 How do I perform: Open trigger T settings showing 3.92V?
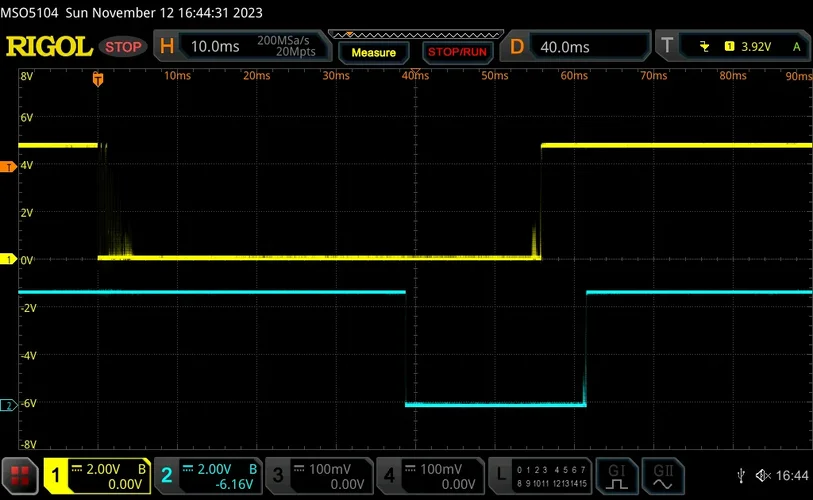point(733,47)
